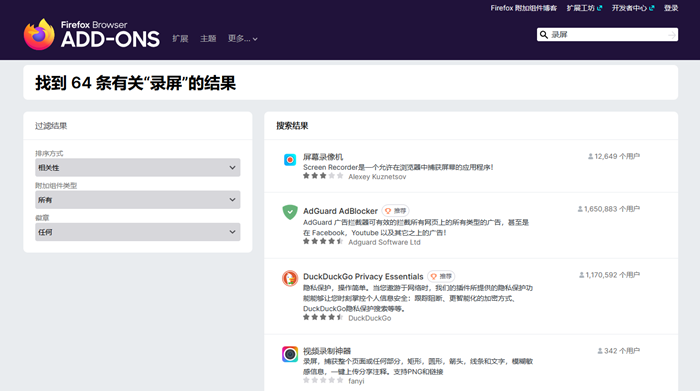
Task: Focus the search field containing 录屏
Action: pos(607,35)
